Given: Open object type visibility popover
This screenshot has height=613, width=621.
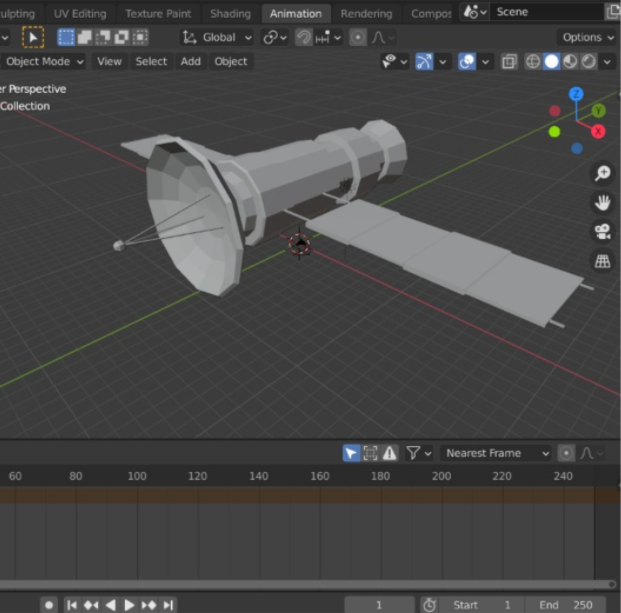Looking at the screenshot, I should pos(394,62).
